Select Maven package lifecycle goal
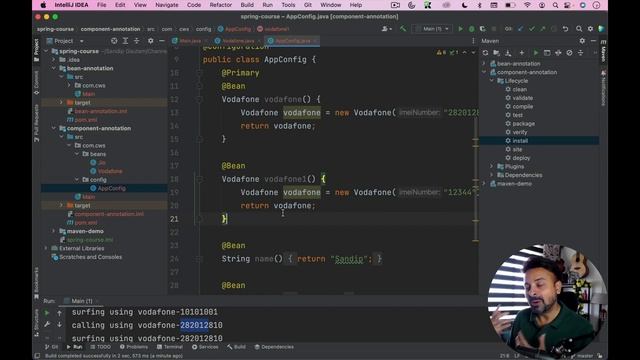Viewport: 640px width, 360px height. coord(523,124)
